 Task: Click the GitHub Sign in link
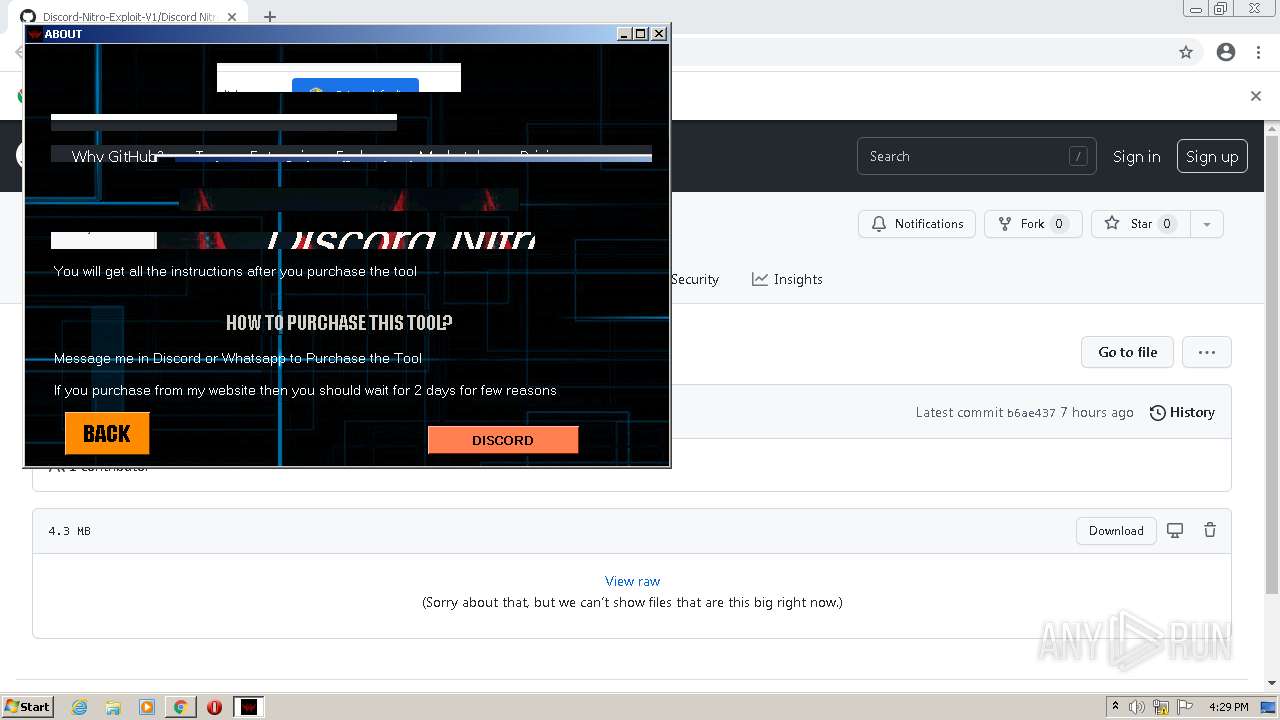pos(1137,156)
